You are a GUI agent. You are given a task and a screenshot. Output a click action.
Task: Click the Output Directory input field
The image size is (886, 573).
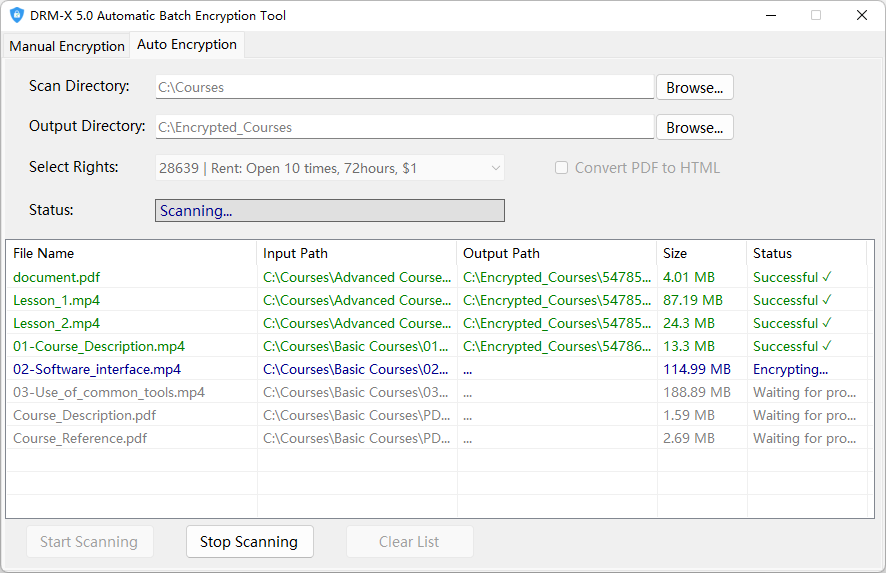pyautogui.click(x=405, y=127)
